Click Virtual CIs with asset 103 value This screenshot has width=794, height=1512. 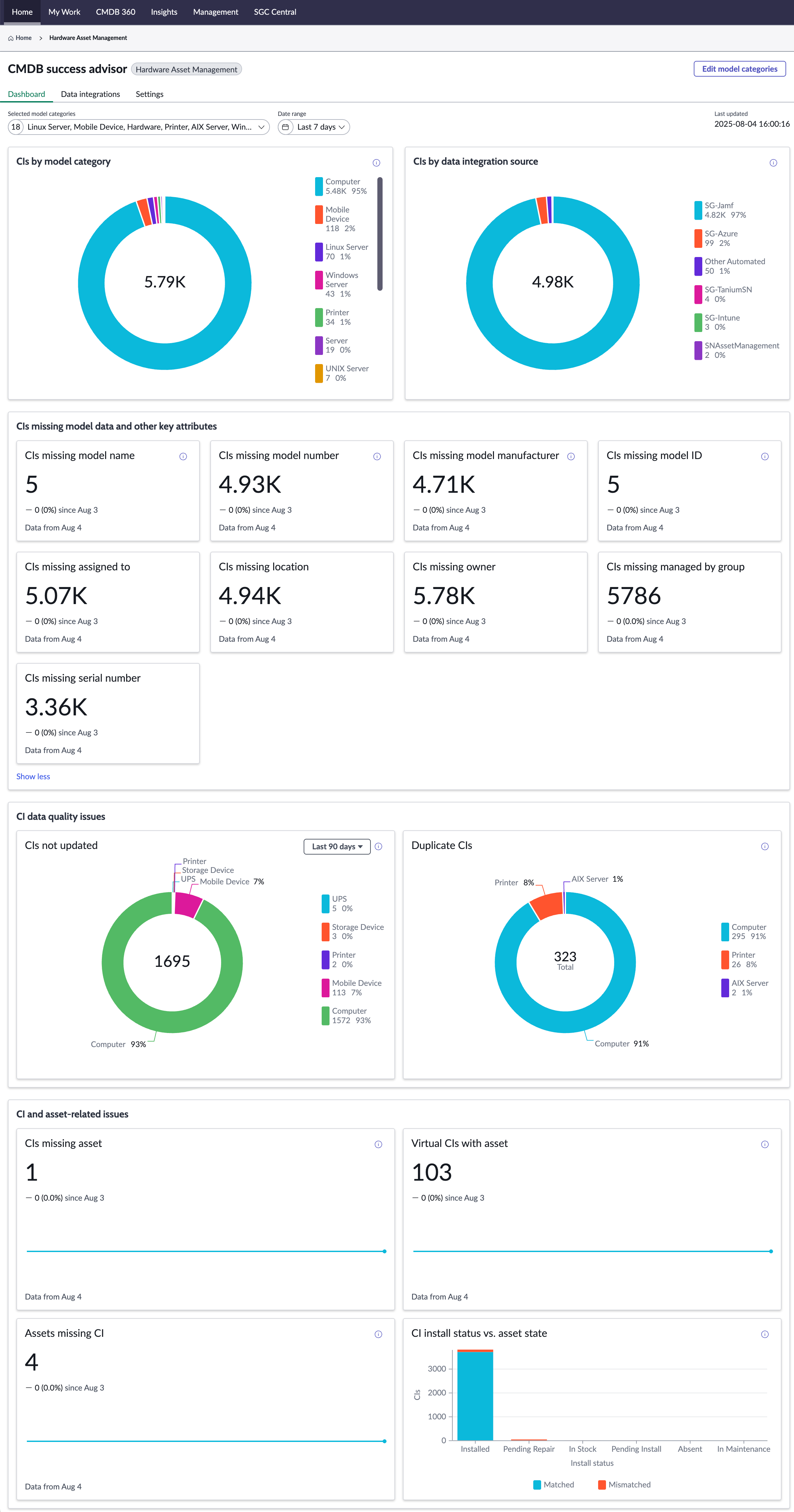click(432, 1173)
